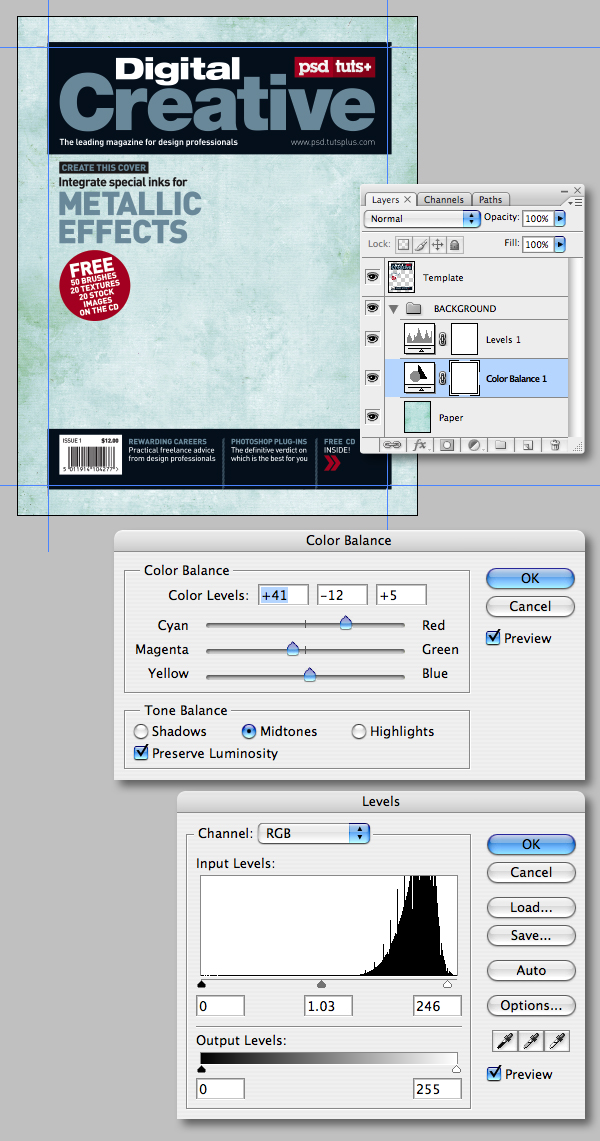
Task: Click the first Color Levels field +41
Action: coord(284,595)
